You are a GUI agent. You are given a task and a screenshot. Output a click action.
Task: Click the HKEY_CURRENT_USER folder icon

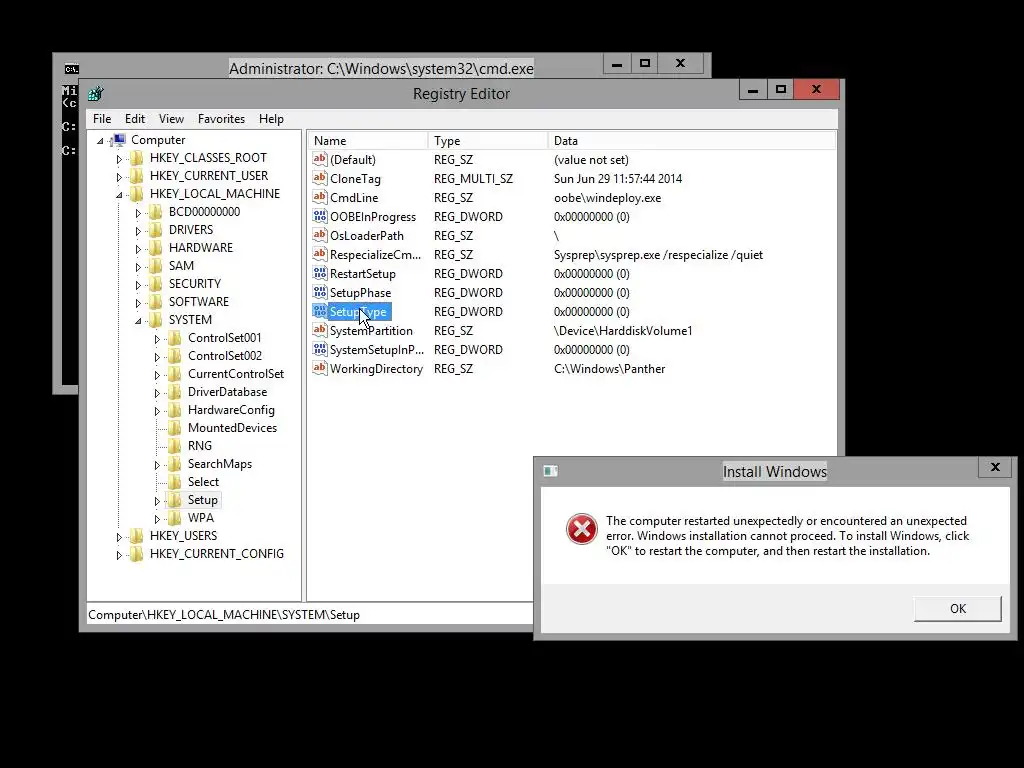click(137, 176)
